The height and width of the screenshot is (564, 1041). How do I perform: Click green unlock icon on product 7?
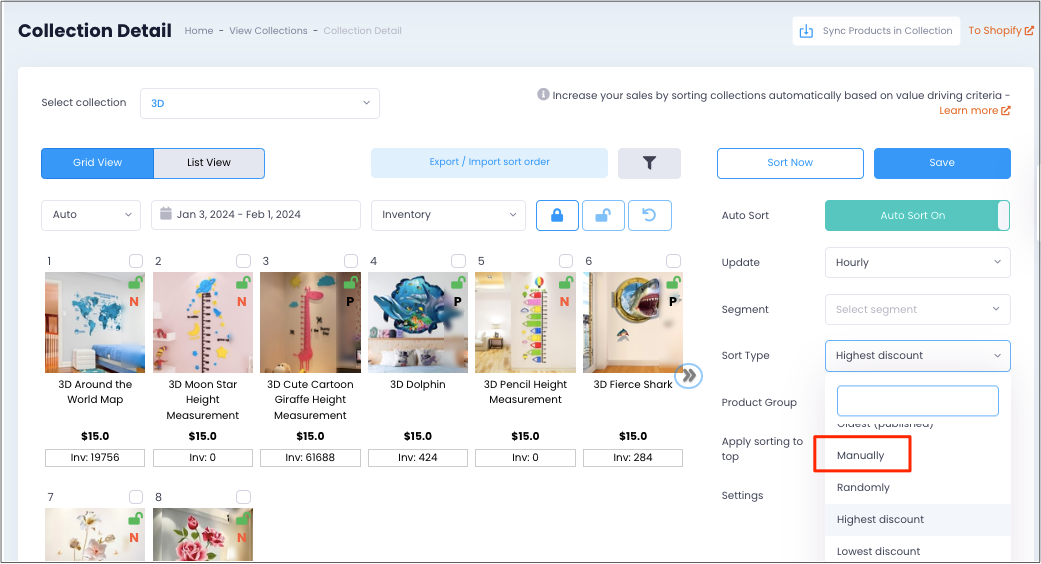pos(135,519)
